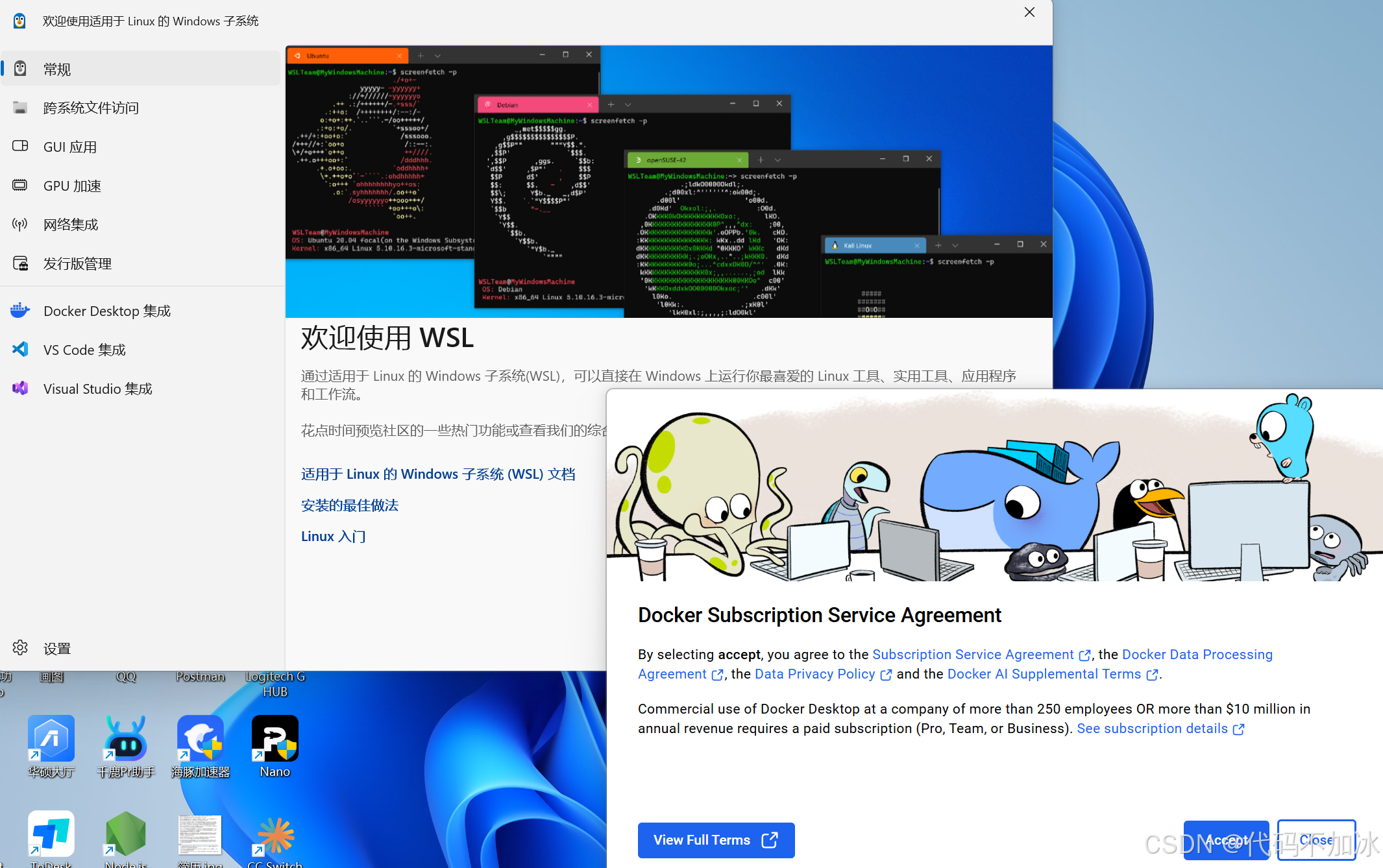
Task: Click the 网络集成 antenna icon
Action: pyautogui.click(x=20, y=224)
